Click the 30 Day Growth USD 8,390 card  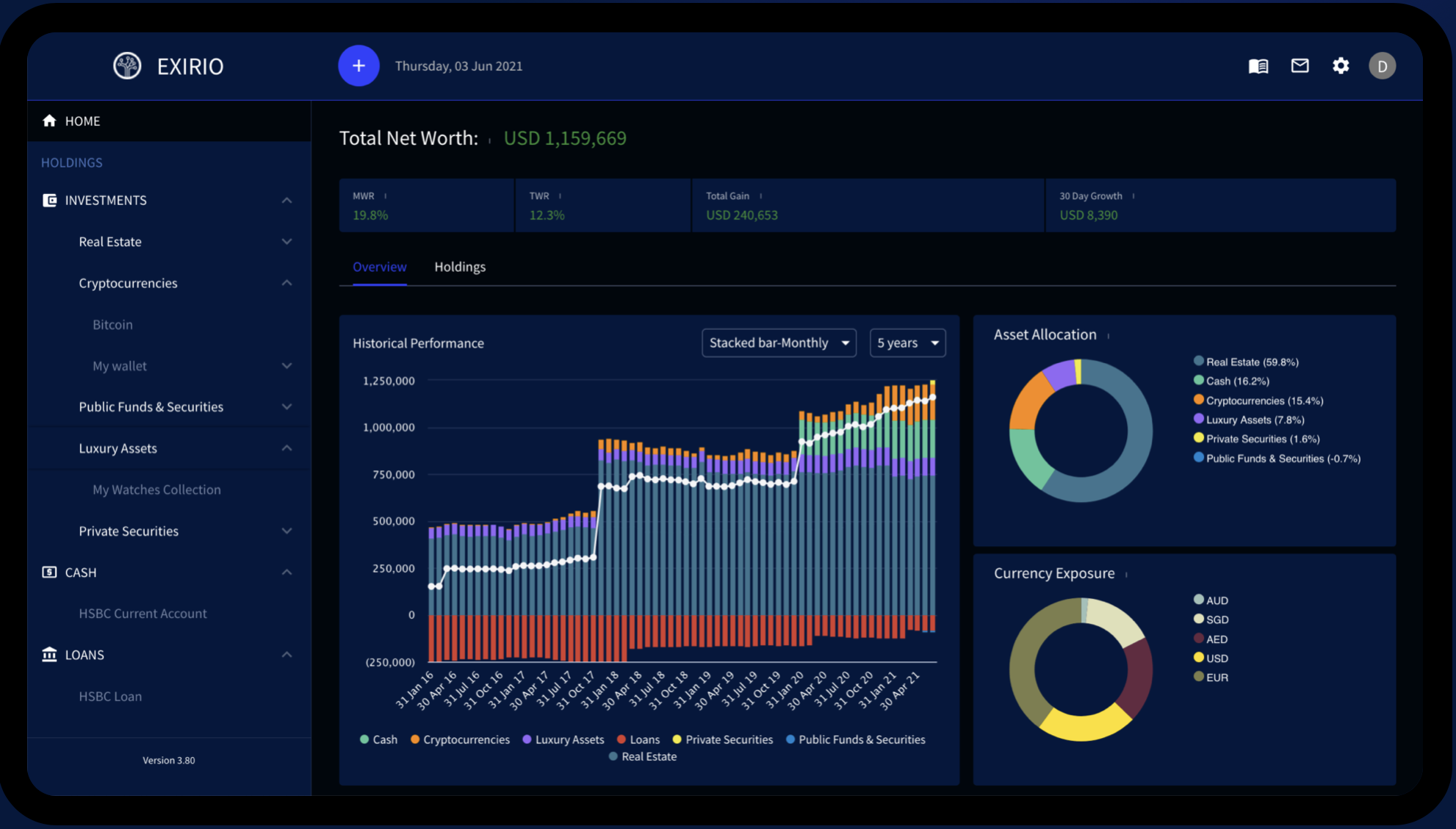[1220, 206]
